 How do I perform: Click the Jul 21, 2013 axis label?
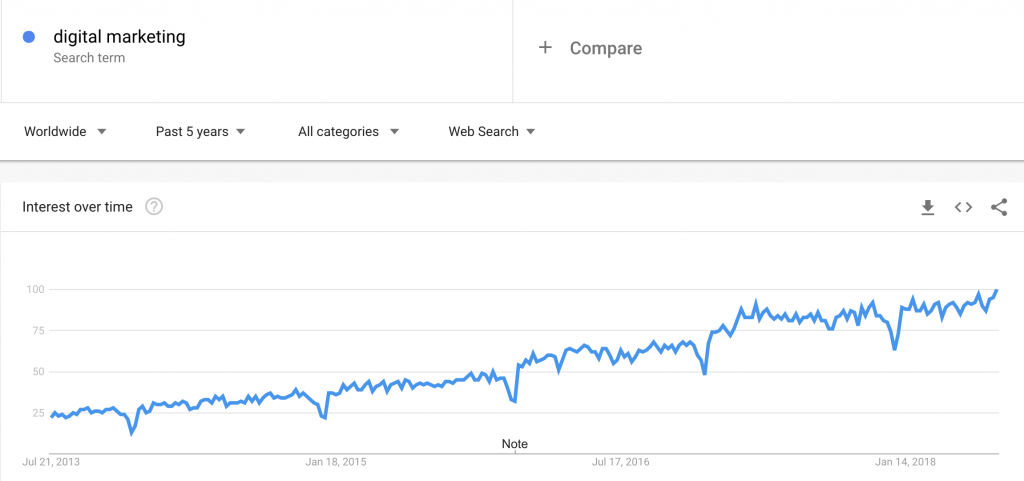(x=51, y=462)
